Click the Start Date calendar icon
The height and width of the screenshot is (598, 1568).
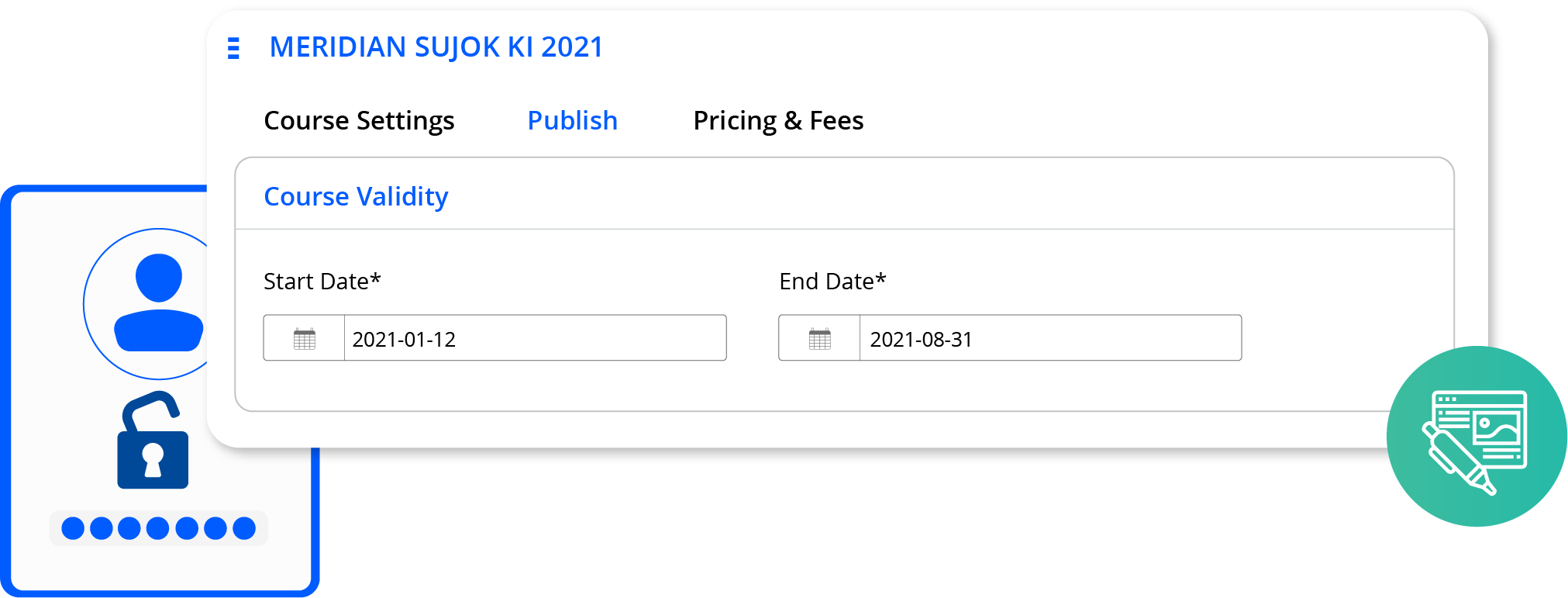[305, 339]
